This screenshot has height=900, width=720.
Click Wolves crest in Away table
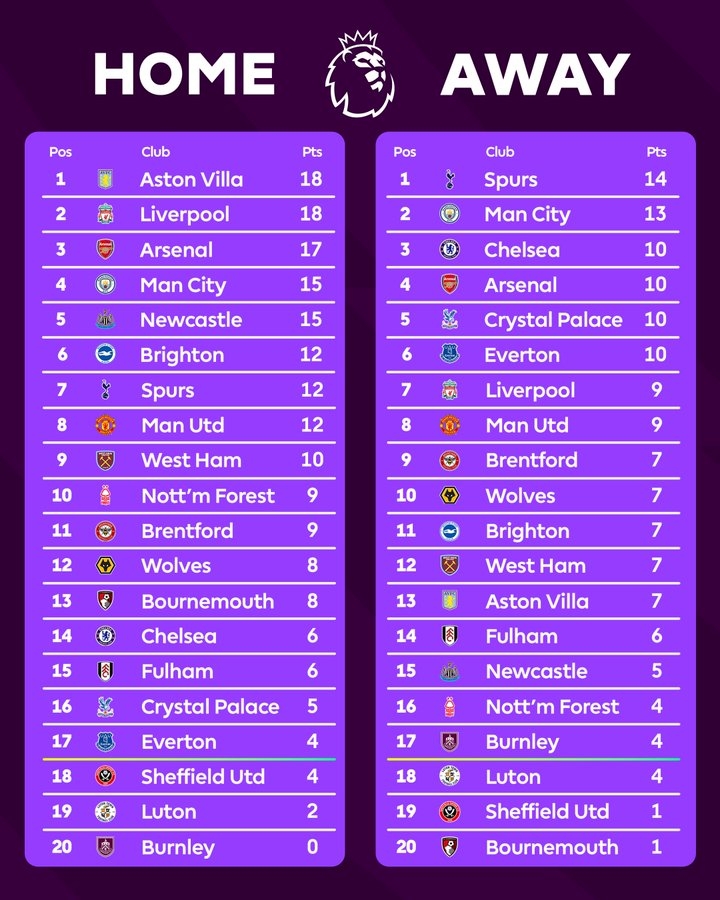[x=450, y=495]
